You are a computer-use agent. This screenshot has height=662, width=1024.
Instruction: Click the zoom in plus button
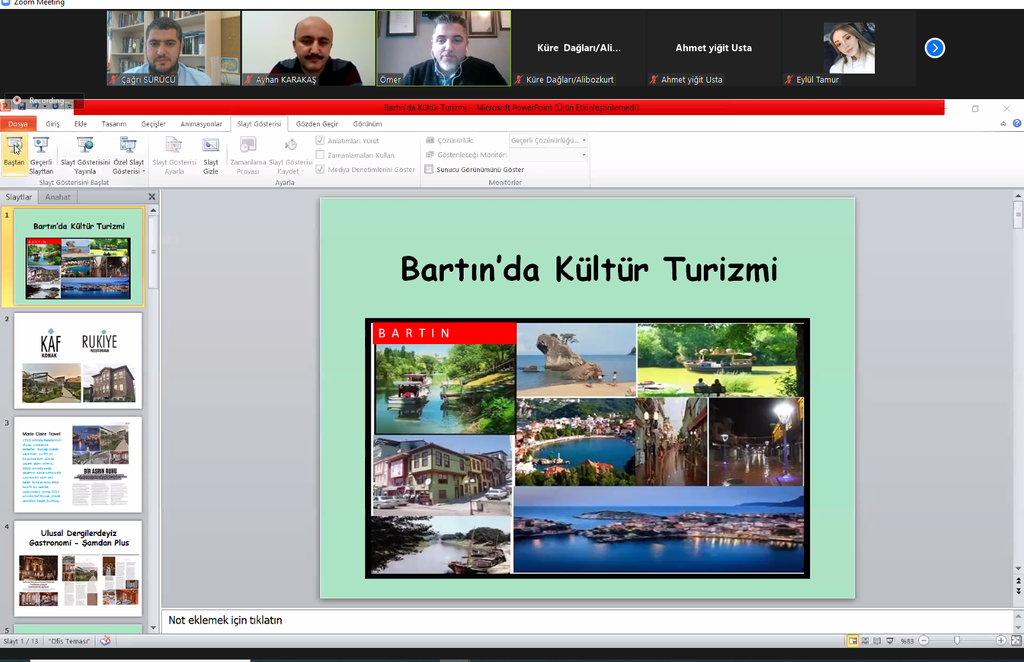[x=1001, y=640]
